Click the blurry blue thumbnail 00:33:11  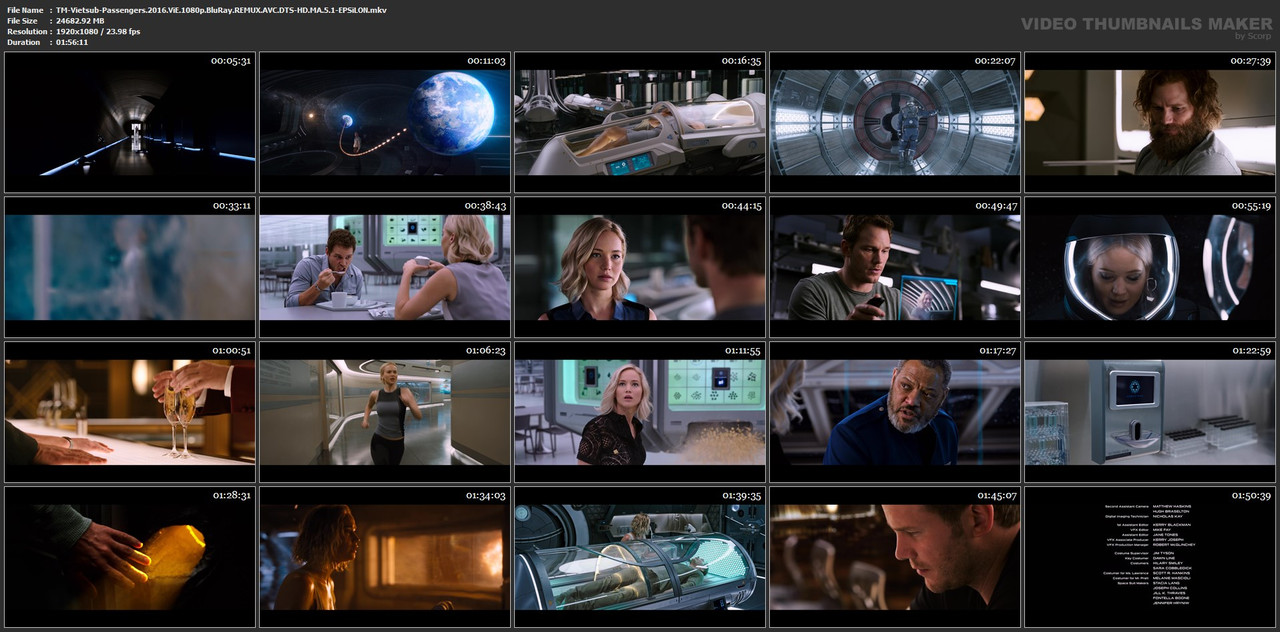click(x=130, y=267)
